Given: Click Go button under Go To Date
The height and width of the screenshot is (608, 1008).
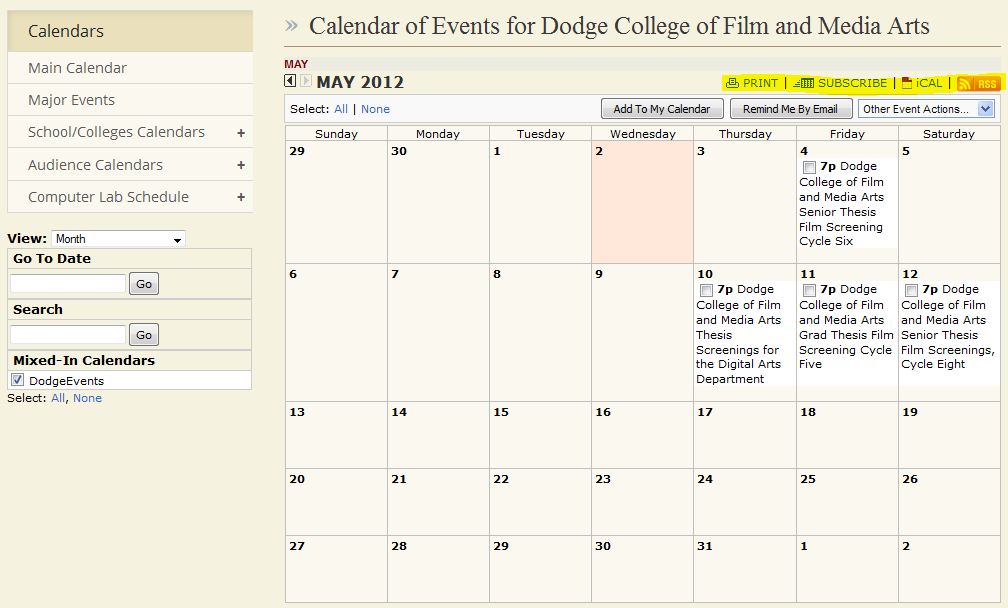Looking at the screenshot, I should coord(144,283).
